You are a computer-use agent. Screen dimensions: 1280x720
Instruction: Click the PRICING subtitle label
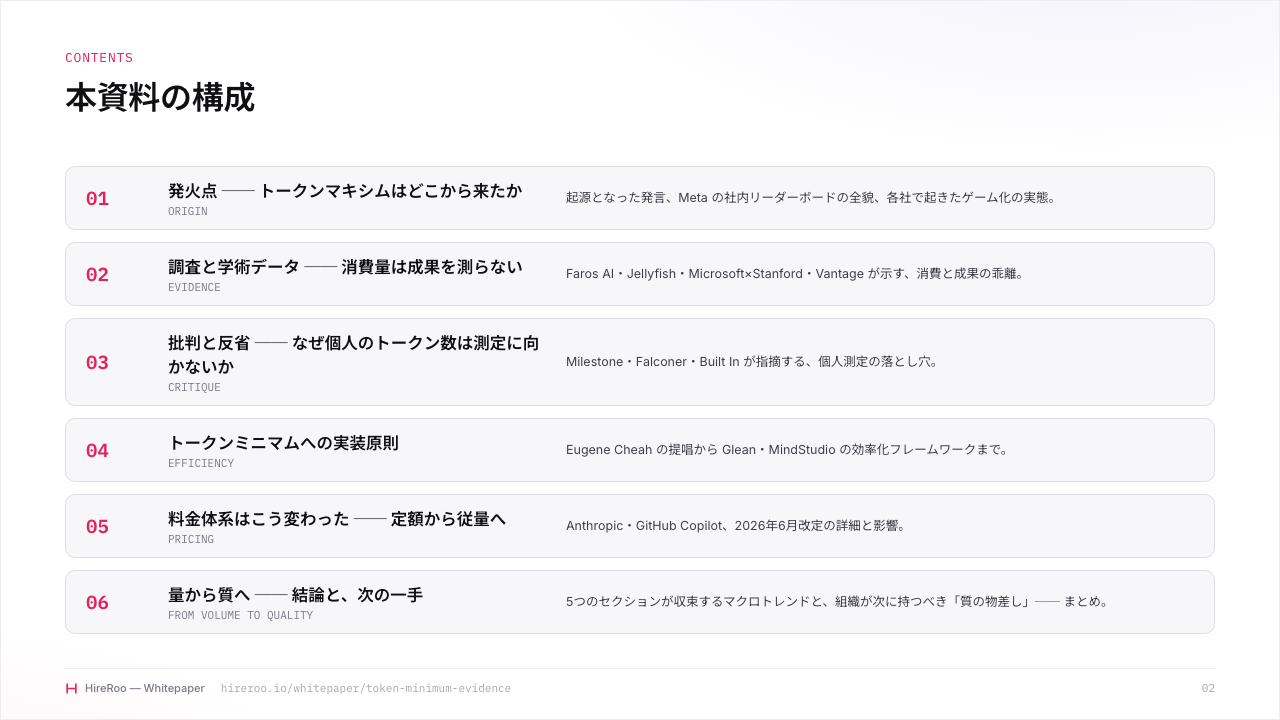(191, 540)
